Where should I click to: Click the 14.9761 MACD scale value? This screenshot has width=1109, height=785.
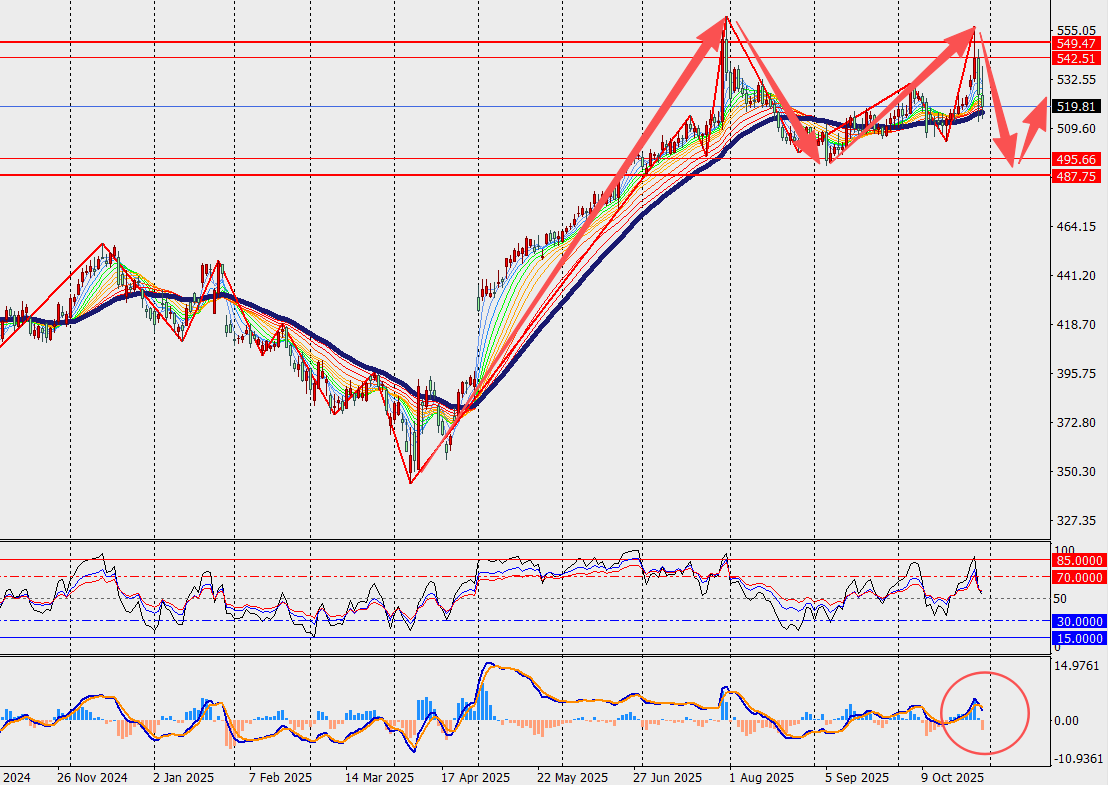(x=1077, y=666)
